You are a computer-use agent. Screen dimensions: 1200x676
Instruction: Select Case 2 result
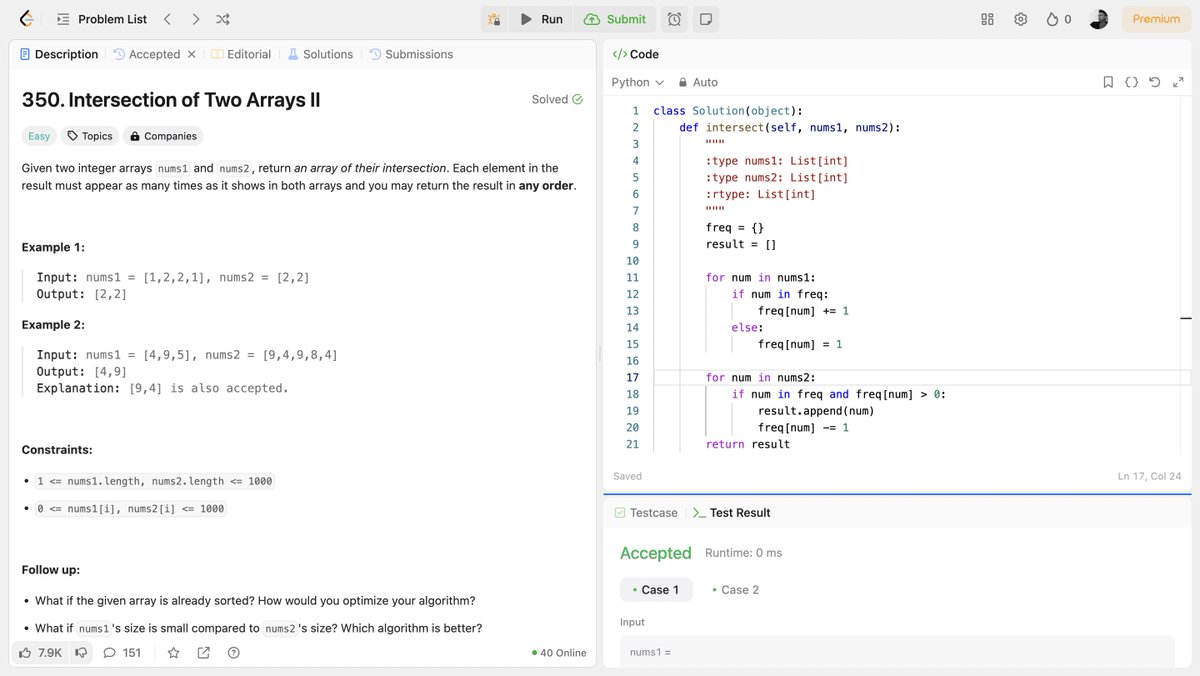735,590
